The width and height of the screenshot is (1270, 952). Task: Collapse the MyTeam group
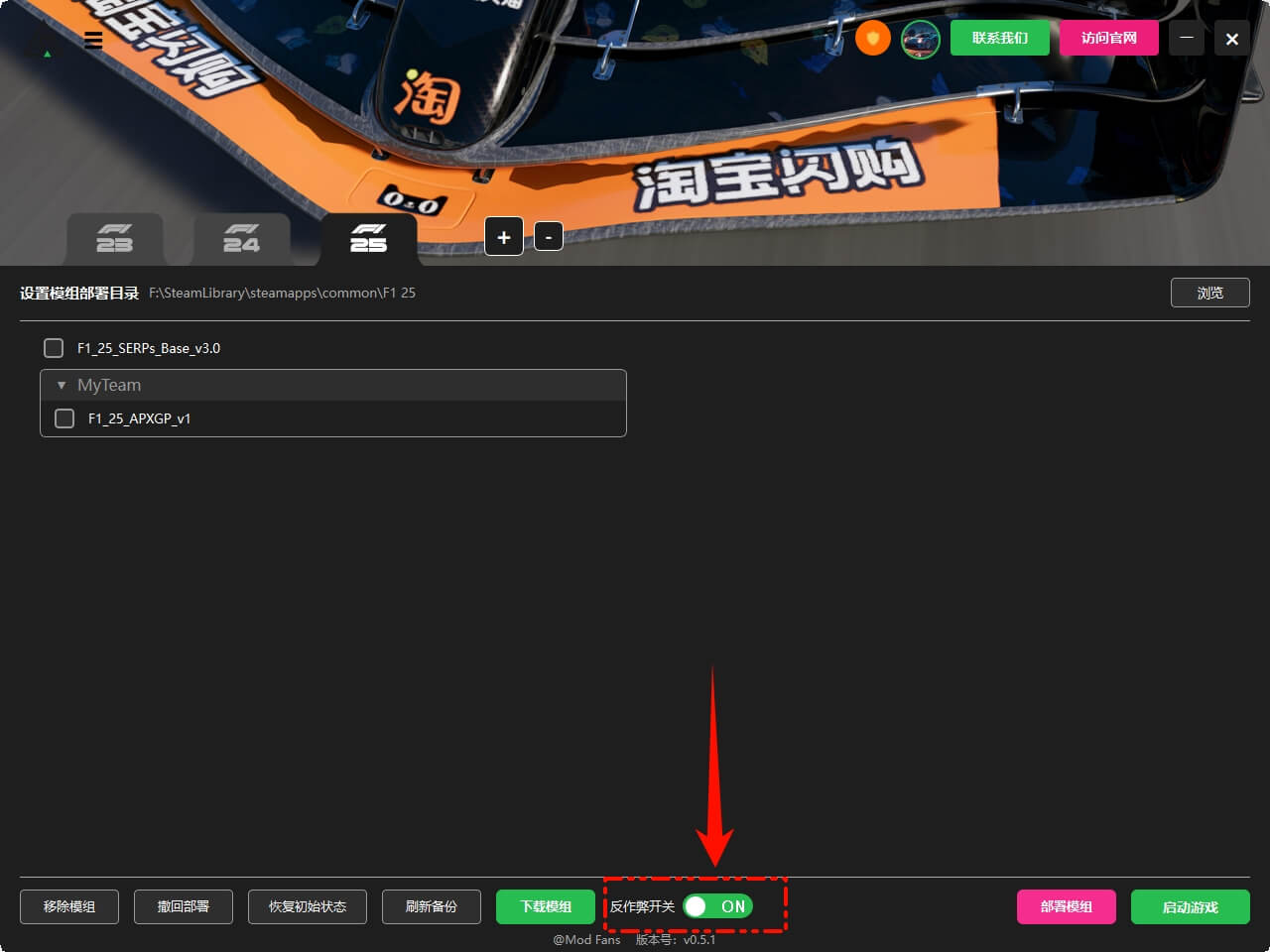62,385
